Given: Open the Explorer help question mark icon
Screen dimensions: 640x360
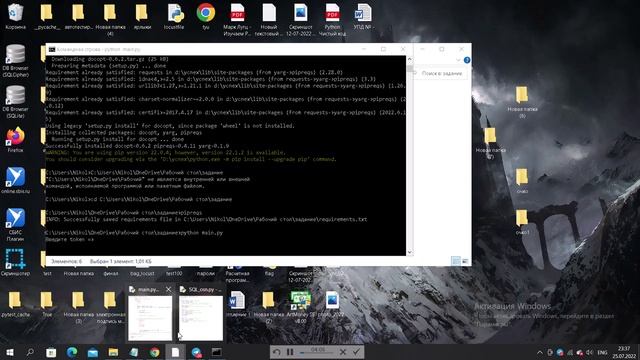Looking at the screenshot, I should point(467,60).
